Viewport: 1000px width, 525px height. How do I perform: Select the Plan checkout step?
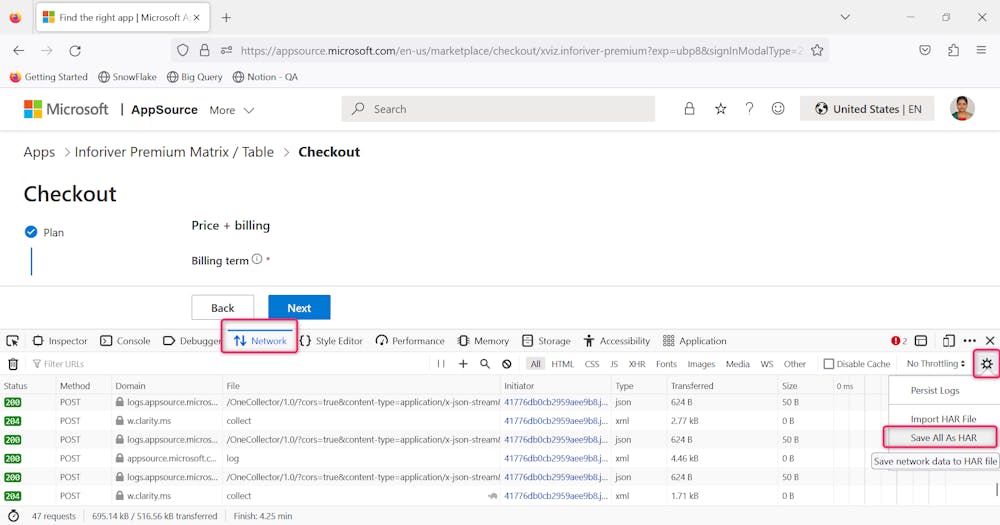point(45,232)
